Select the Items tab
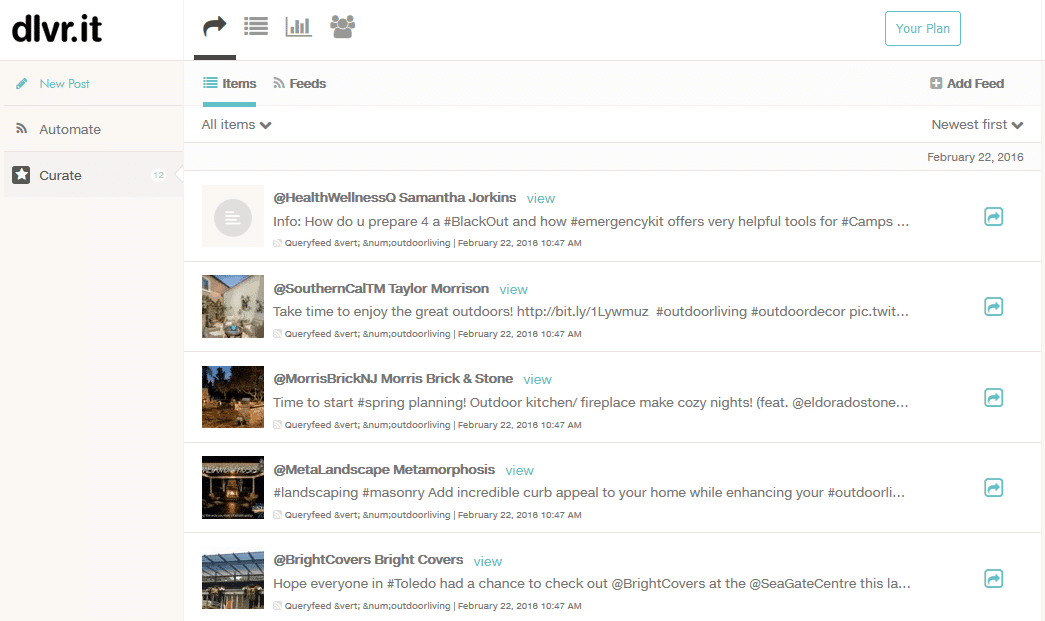The width and height of the screenshot is (1045, 621). click(x=229, y=83)
